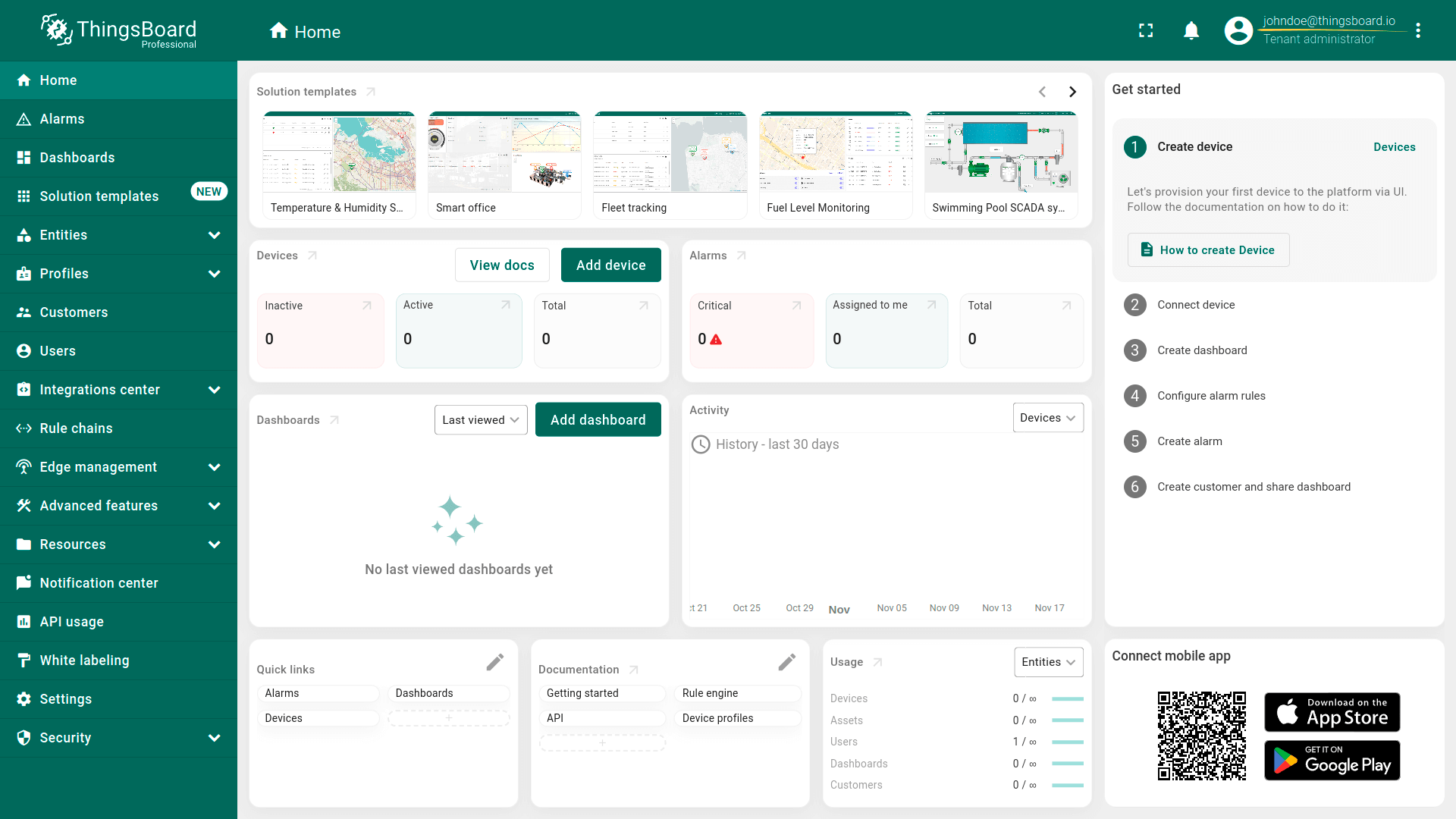Edit Documentation links with pencil icon
The image size is (1456, 819).
(786, 662)
